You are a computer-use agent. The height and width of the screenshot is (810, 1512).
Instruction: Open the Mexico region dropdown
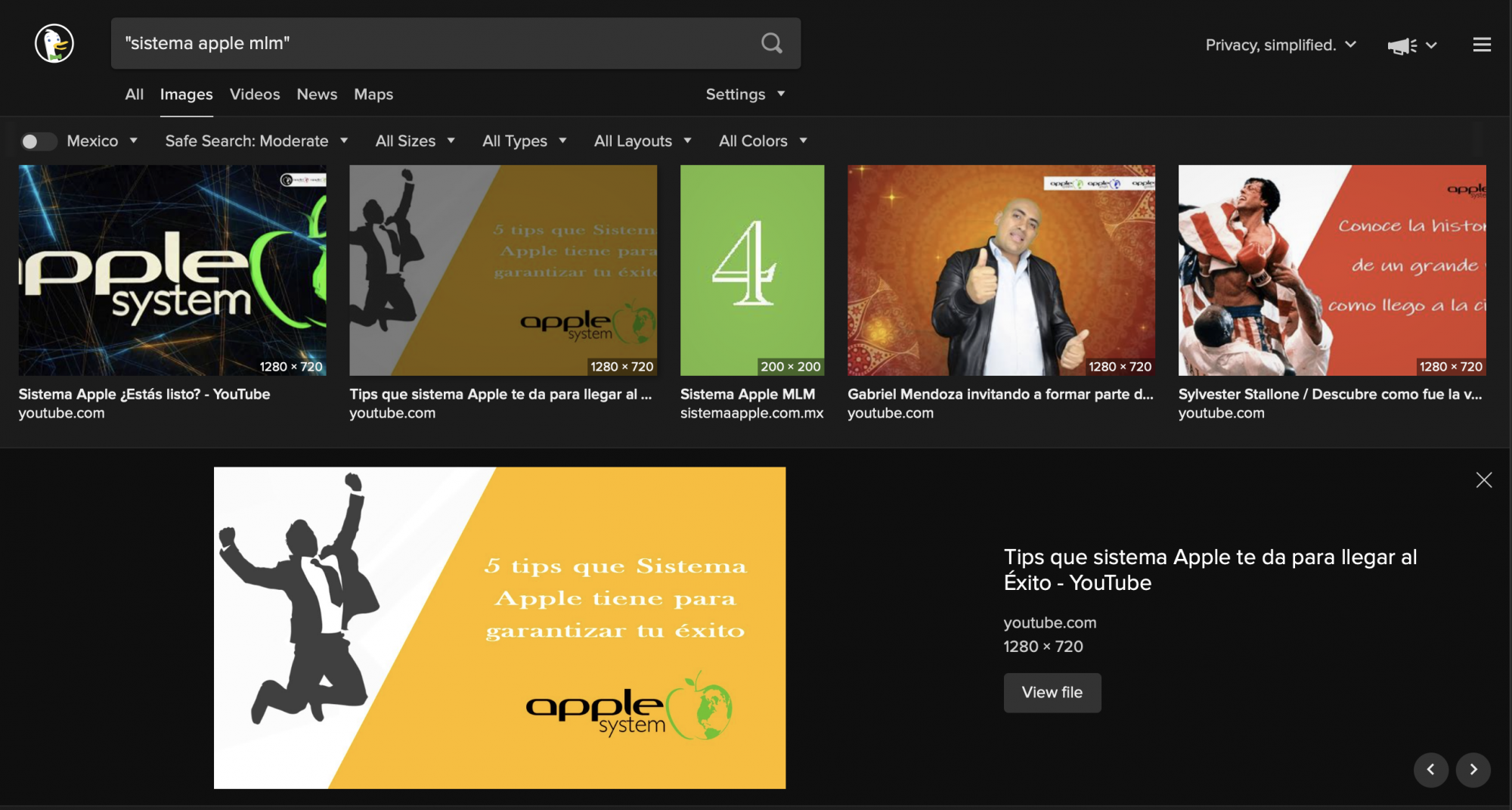click(102, 141)
